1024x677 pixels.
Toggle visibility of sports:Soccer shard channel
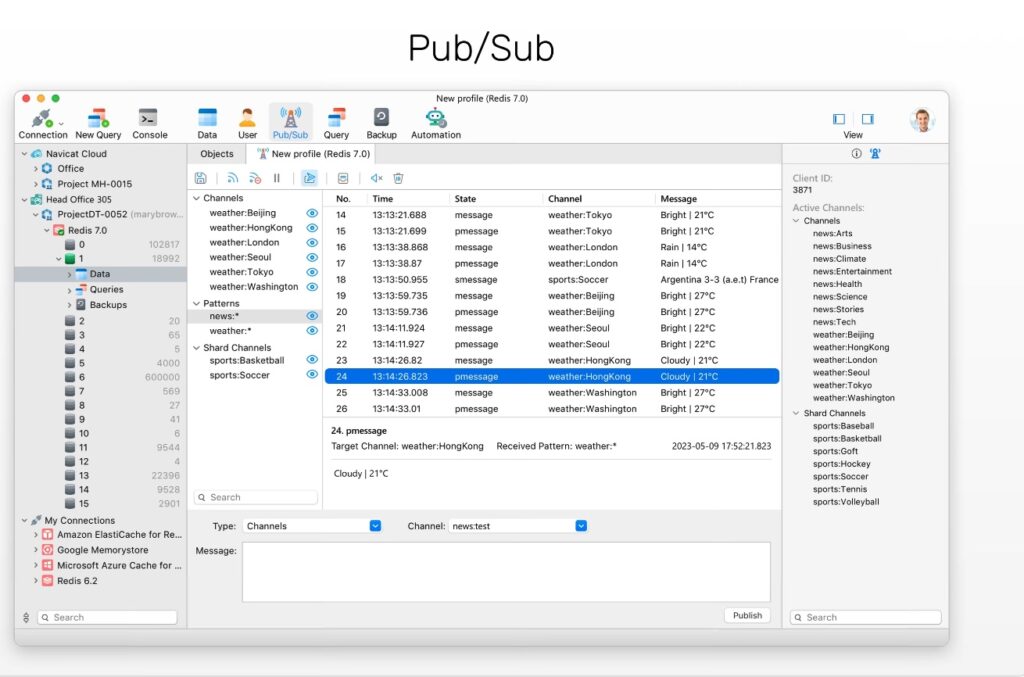(x=312, y=375)
